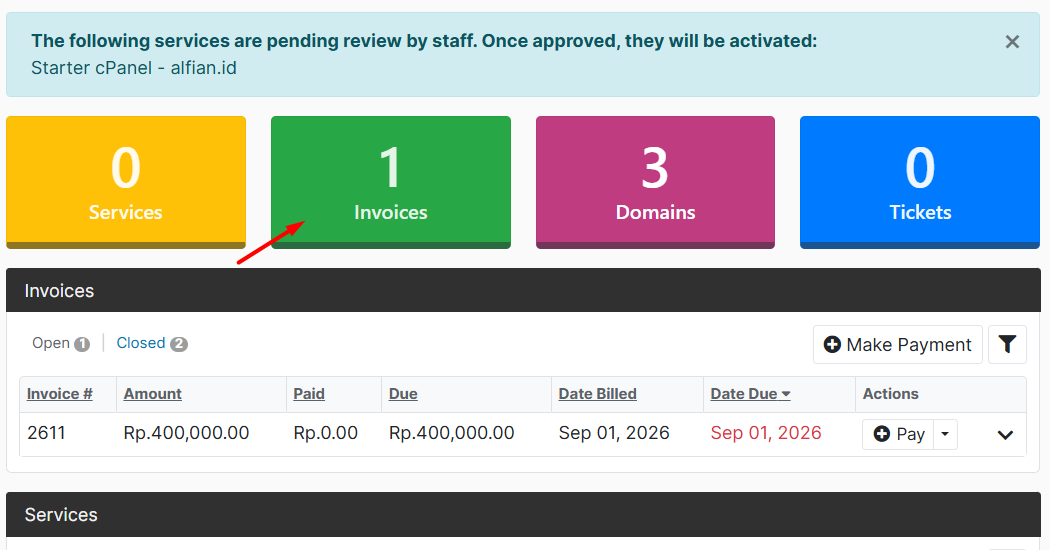The height and width of the screenshot is (550, 1050).
Task: Sort invoices by Amount column
Action: tap(153, 394)
